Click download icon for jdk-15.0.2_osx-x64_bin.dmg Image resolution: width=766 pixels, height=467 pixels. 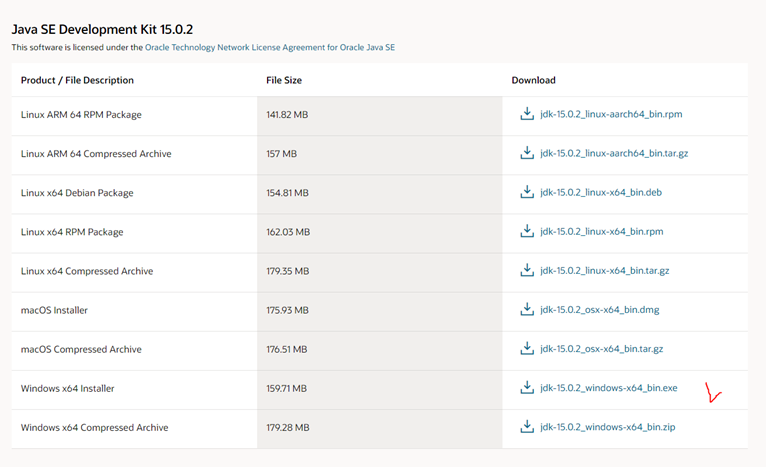pos(527,309)
